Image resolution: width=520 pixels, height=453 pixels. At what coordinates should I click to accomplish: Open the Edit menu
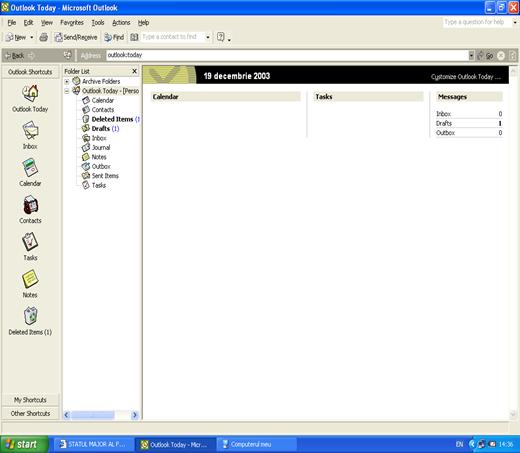28,23
